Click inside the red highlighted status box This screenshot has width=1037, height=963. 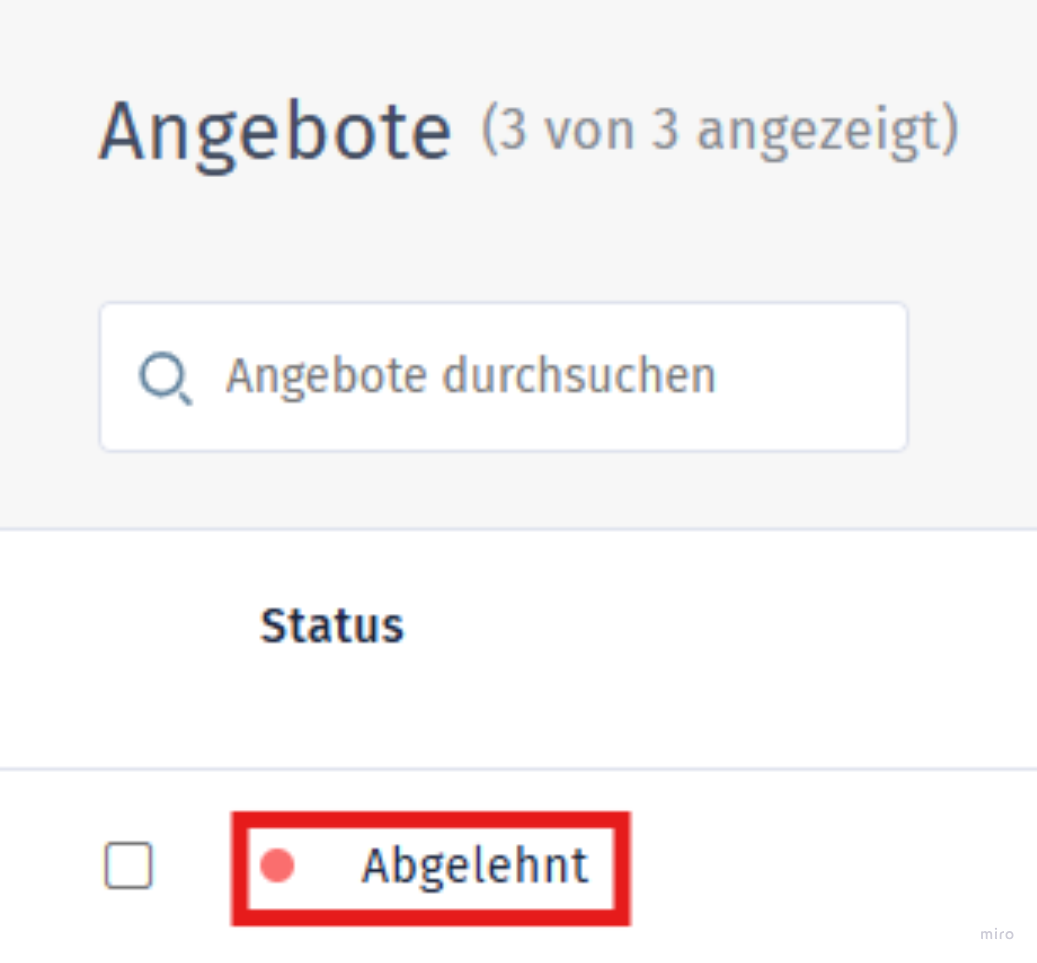tap(431, 868)
